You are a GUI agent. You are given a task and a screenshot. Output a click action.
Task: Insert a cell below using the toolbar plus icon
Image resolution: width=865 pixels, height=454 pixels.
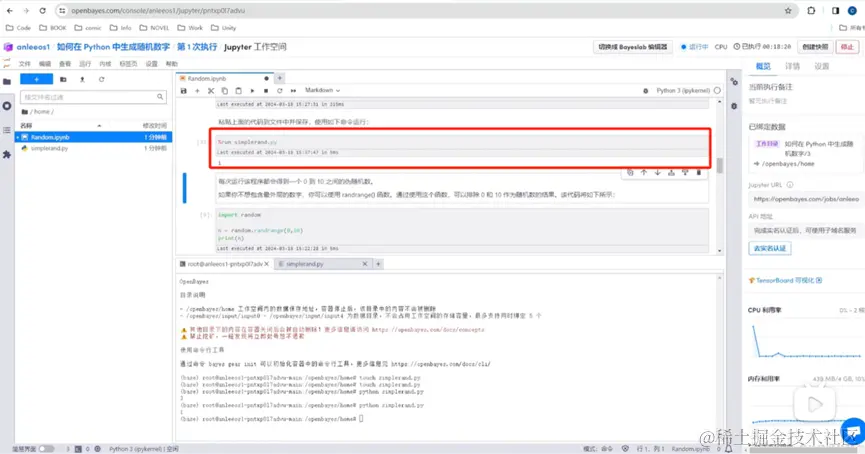point(197,90)
